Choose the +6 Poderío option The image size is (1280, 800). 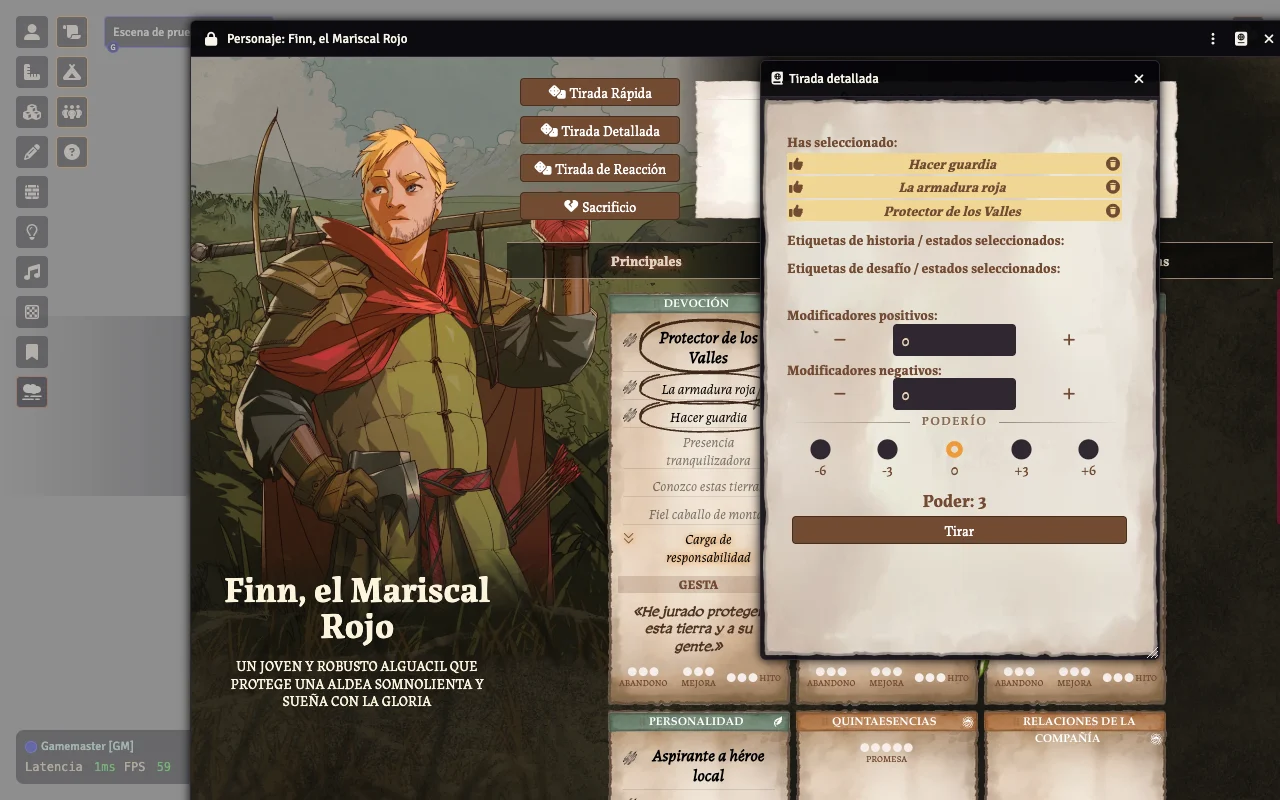pyautogui.click(x=1088, y=449)
